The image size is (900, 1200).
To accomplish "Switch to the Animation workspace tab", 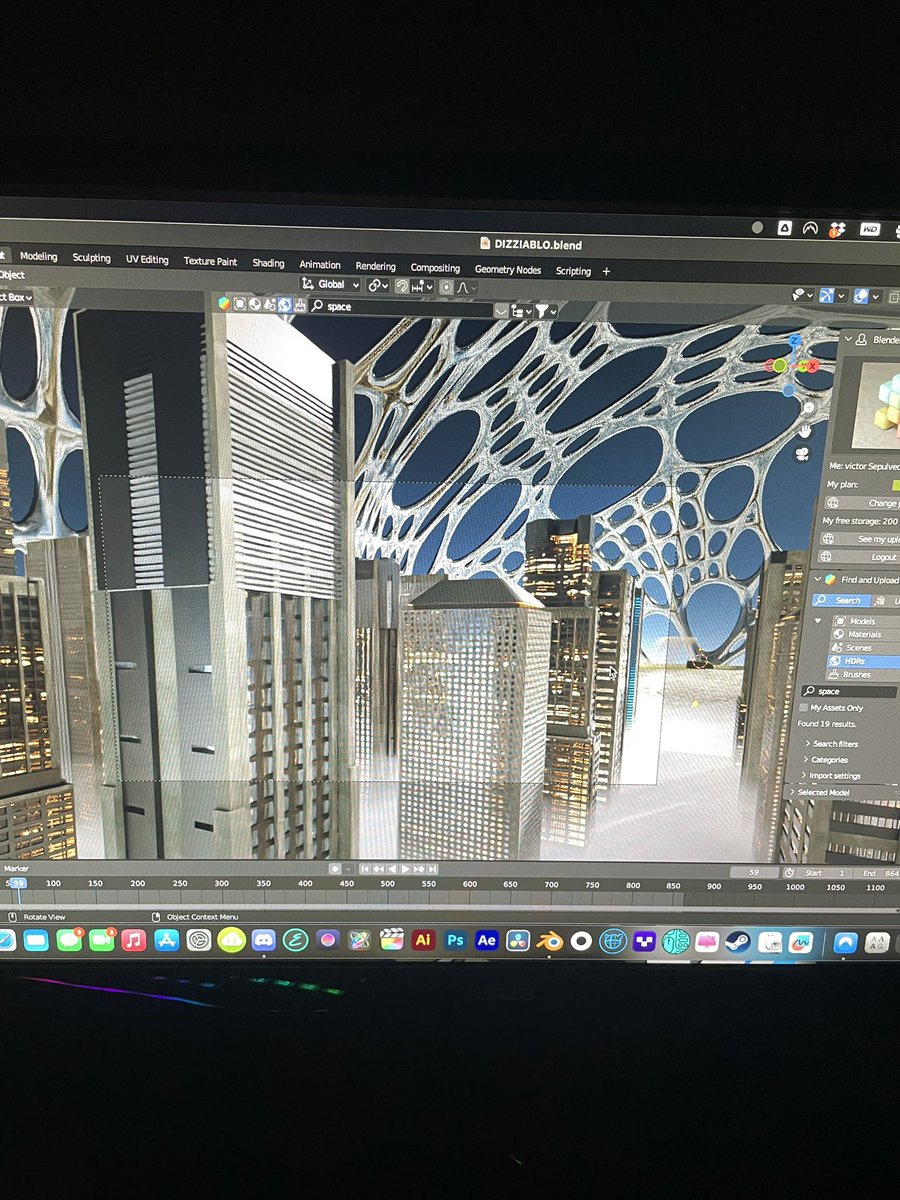I will tap(320, 265).
